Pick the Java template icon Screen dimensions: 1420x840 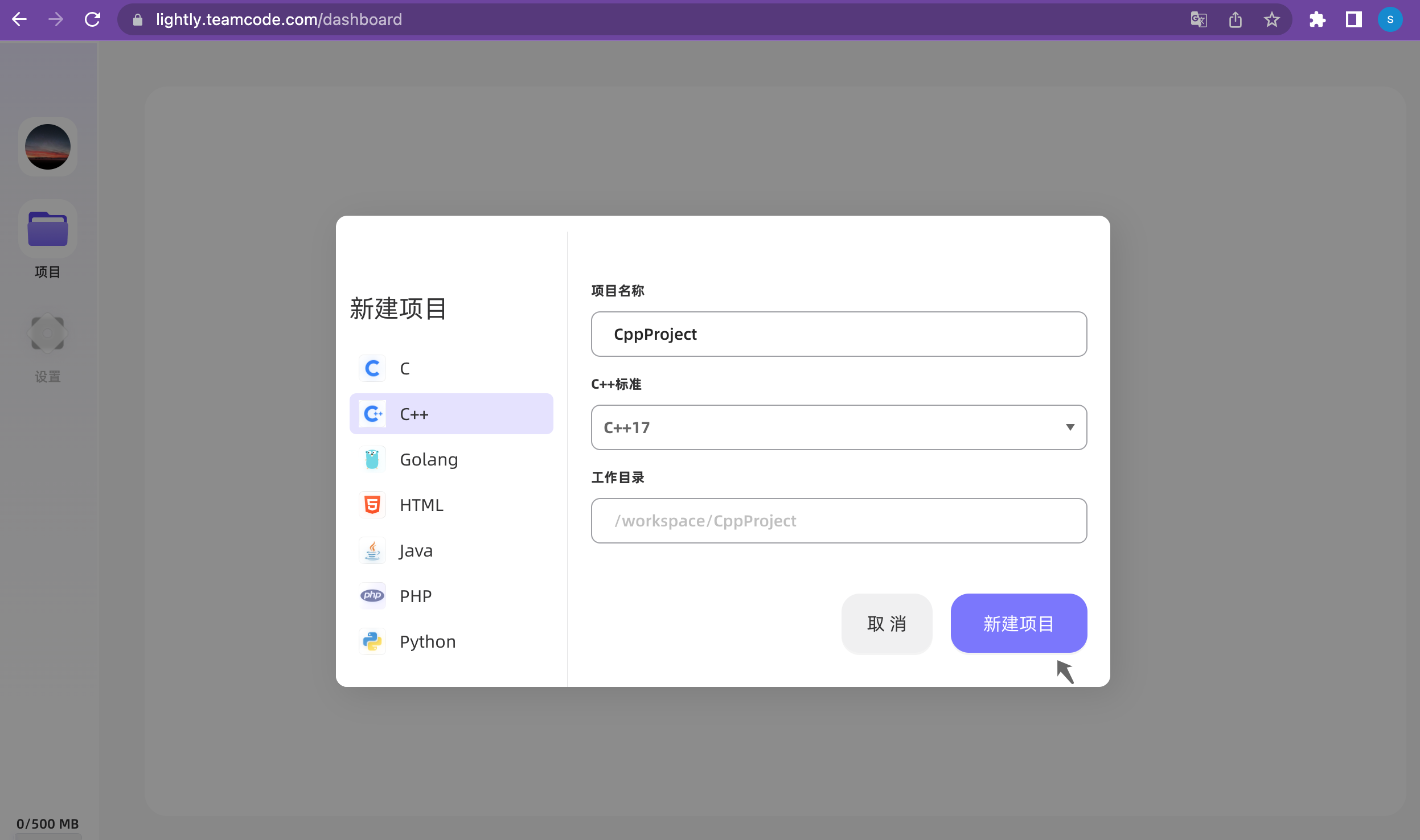(372, 550)
